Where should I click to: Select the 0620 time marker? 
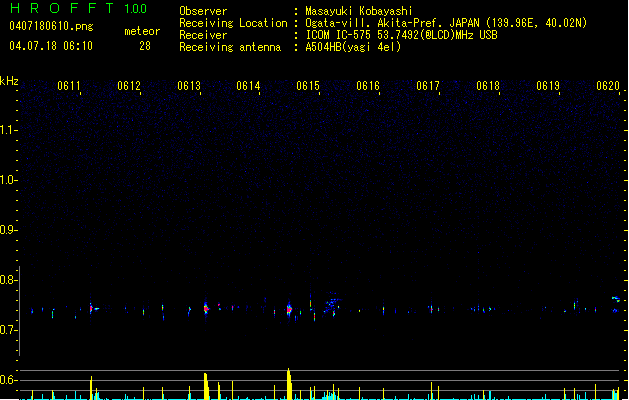click(608, 86)
